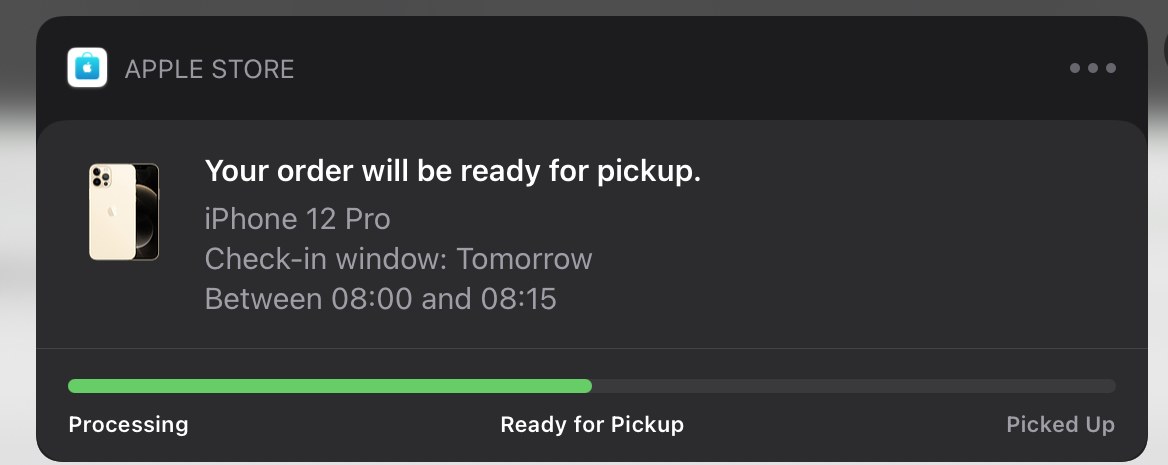Click the blank header strip beside APPLE STORE
Image resolution: width=1168 pixels, height=465 pixels.
(x=670, y=69)
